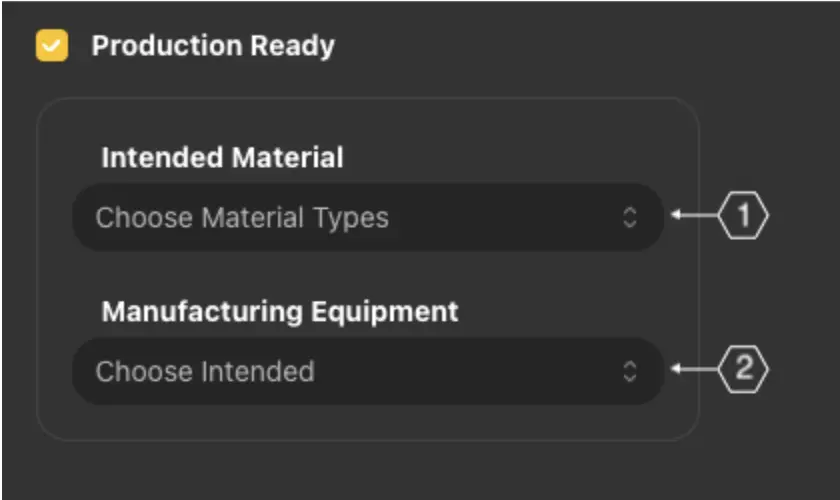
Task: Expand the equipment list via stepper arrows
Action: [630, 371]
